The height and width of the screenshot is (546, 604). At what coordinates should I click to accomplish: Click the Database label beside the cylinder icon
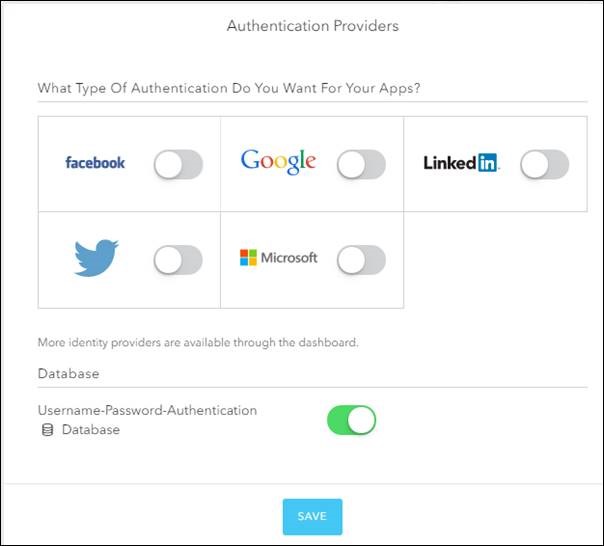coord(91,430)
